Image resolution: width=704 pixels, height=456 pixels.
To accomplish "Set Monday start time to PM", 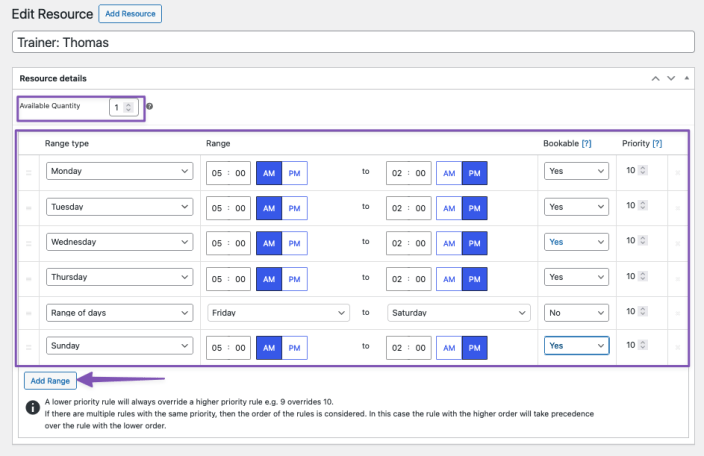I will coord(295,173).
